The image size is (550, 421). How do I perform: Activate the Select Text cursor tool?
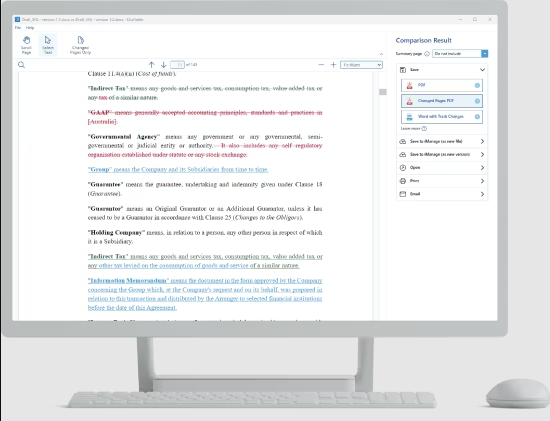pos(48,45)
